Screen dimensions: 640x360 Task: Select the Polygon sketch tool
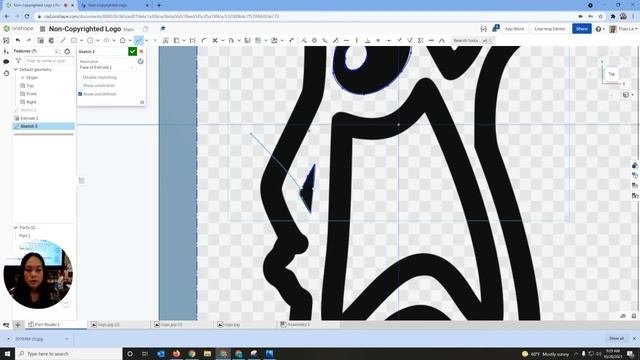(122, 40)
